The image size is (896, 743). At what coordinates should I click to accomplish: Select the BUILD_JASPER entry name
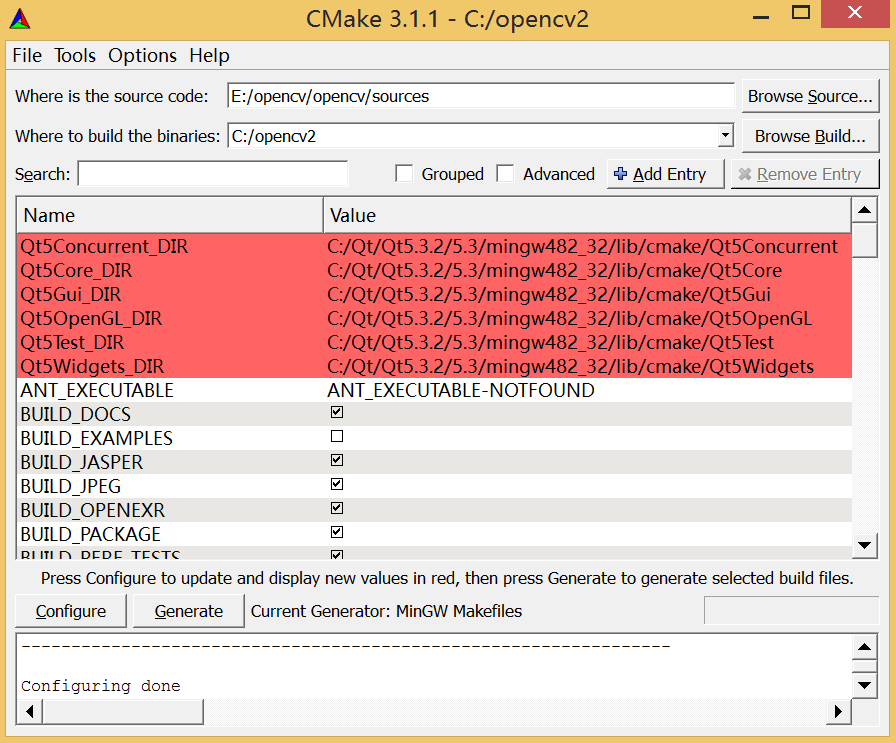82,462
